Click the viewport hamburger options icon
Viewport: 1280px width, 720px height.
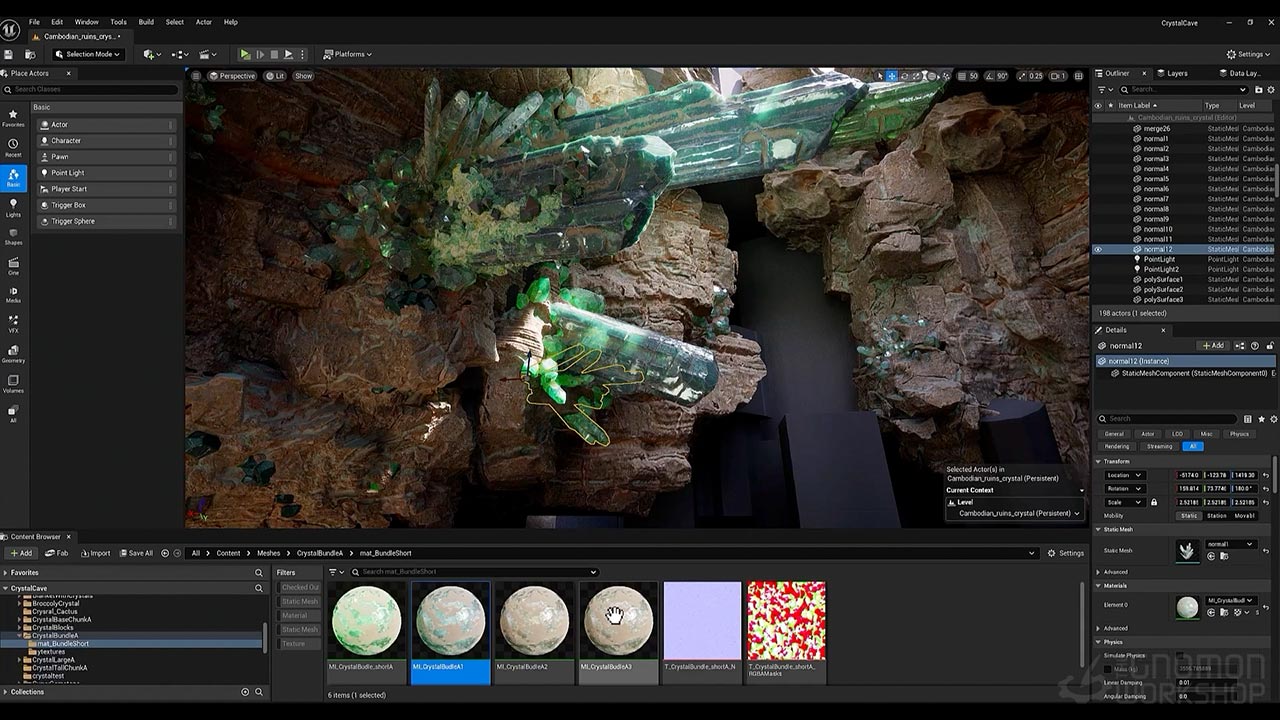[x=196, y=76]
